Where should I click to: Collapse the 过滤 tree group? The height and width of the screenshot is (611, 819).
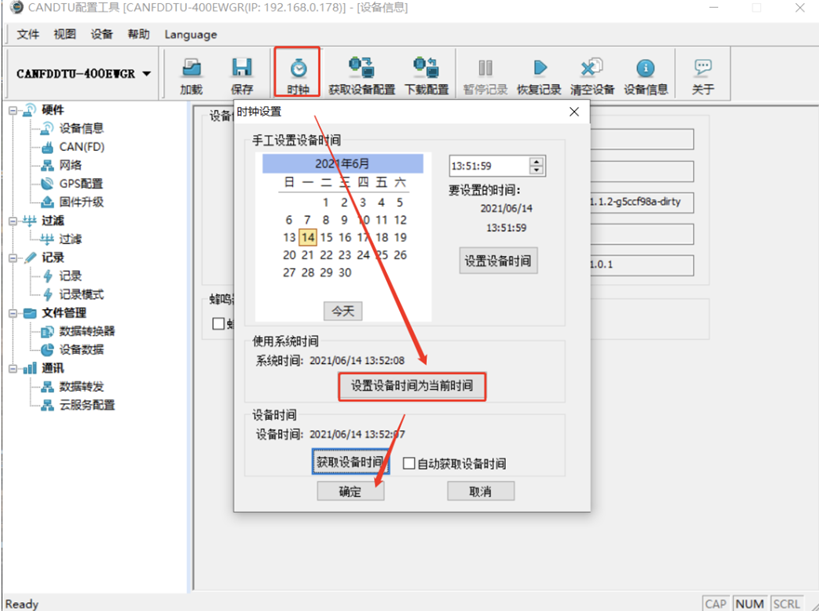click(x=13, y=221)
